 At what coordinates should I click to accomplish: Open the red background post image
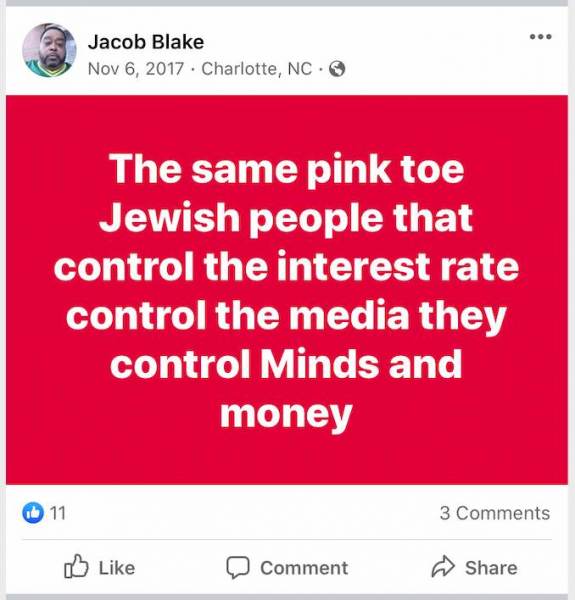pyautogui.click(x=287, y=290)
